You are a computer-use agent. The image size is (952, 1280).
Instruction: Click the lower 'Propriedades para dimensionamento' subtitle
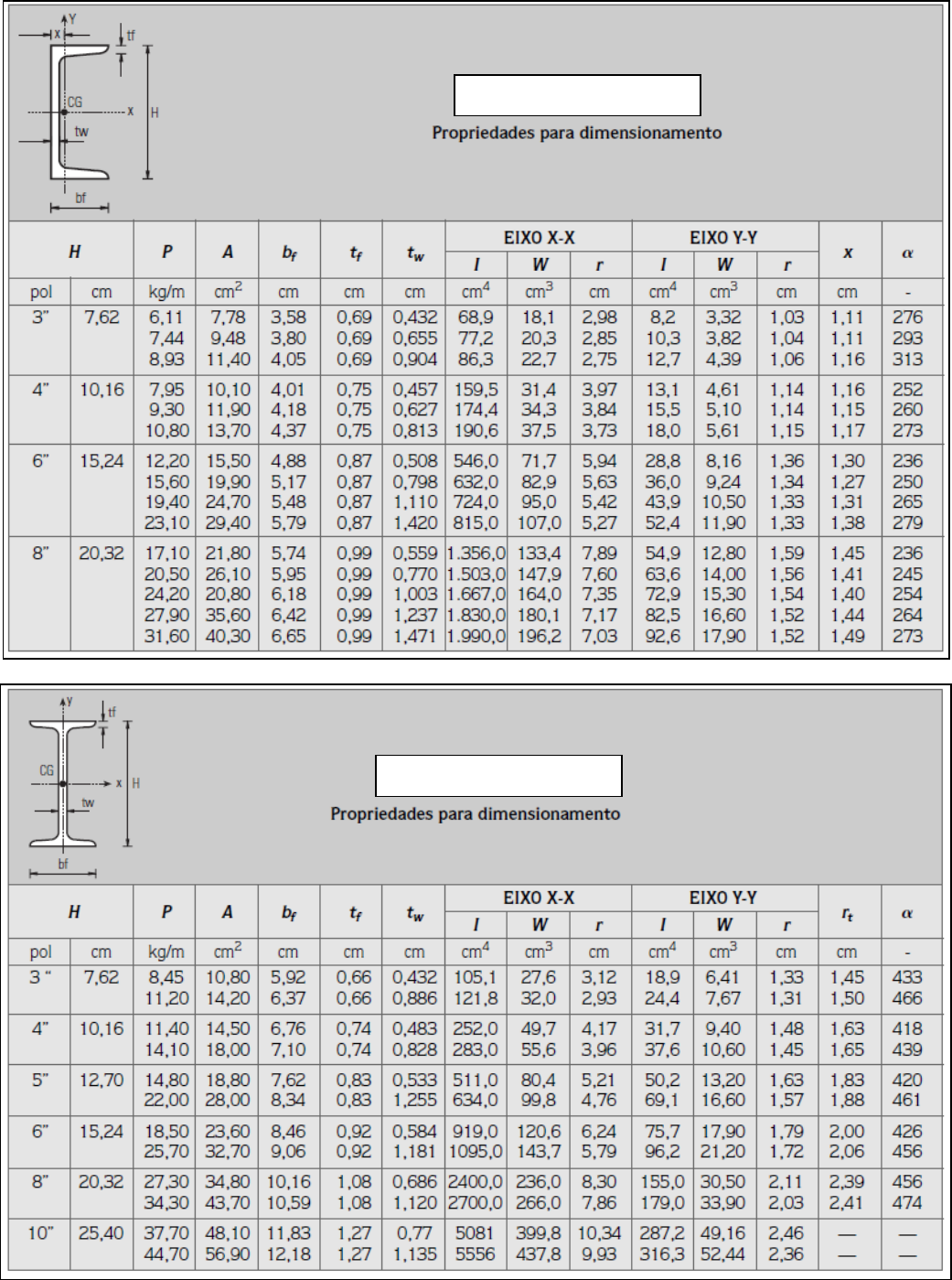(475, 814)
